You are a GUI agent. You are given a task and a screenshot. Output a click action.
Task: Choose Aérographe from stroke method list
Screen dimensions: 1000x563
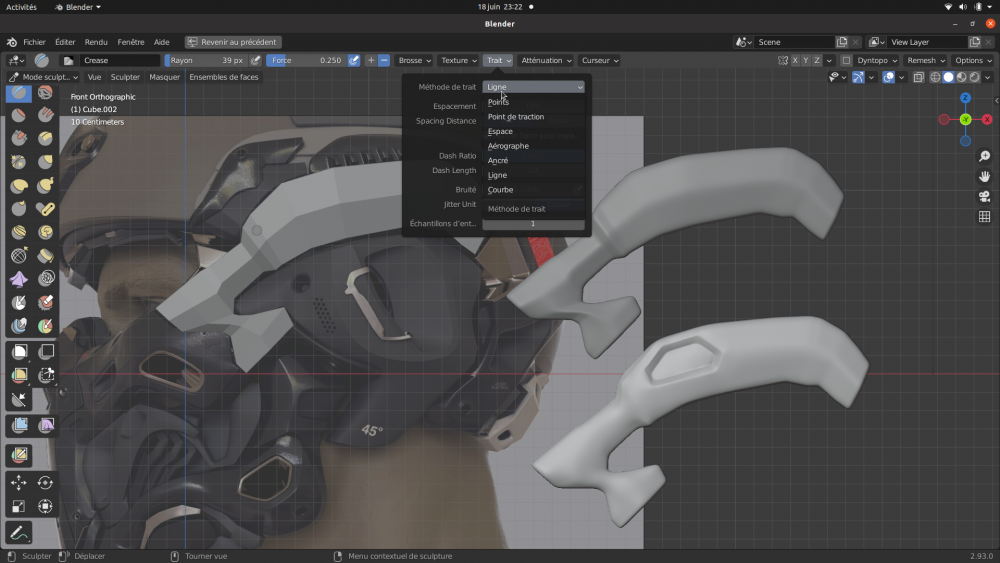tap(508, 146)
